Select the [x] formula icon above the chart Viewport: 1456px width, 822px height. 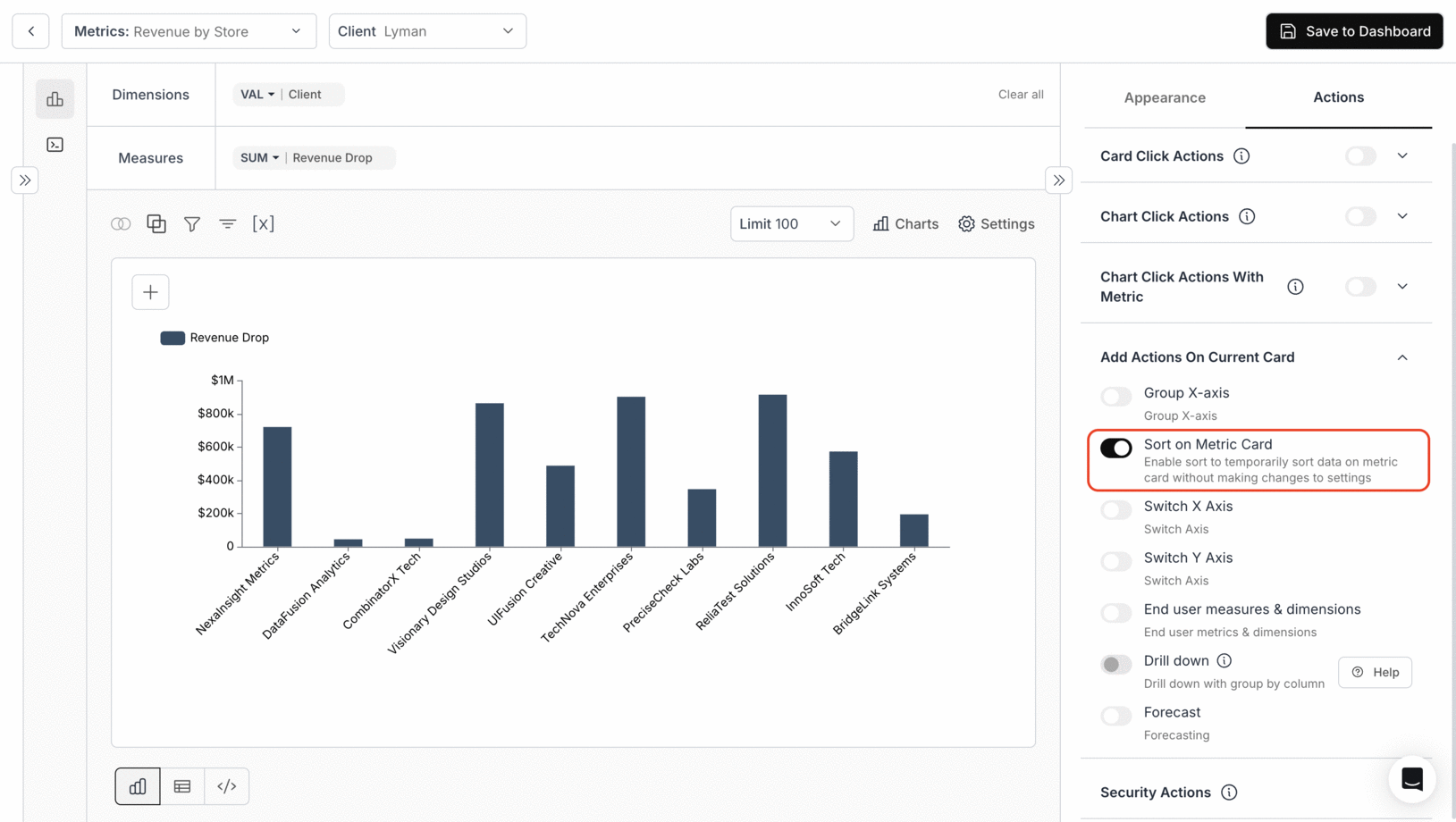pos(264,223)
